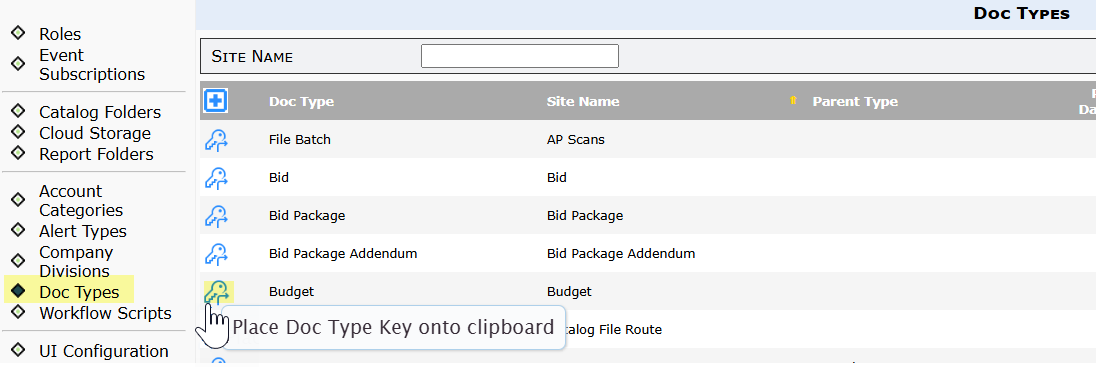The width and height of the screenshot is (1096, 367).
Task: Open UI Configuration
Action: pyautogui.click(x=103, y=352)
